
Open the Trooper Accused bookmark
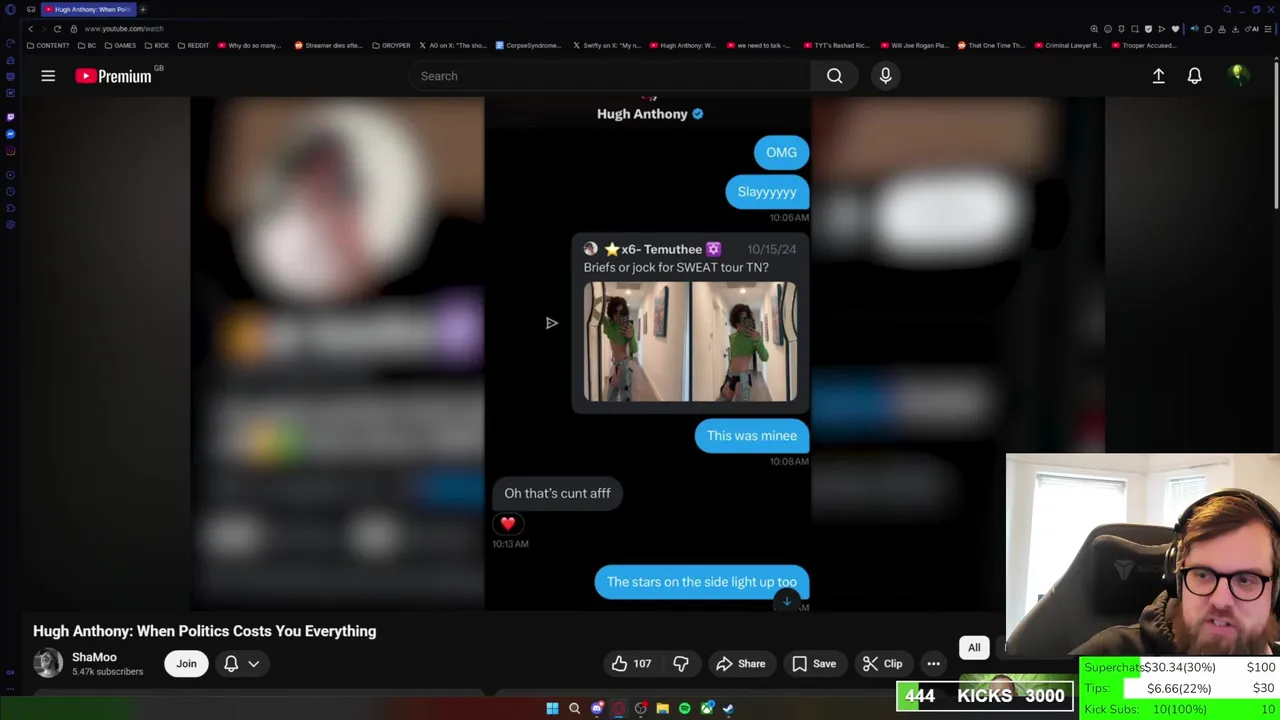pos(1143,45)
